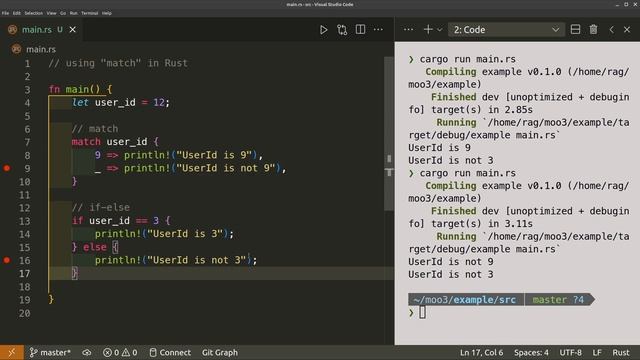The image size is (640, 360).
Task: Toggle breakpoint on line 9
Action: (x=7, y=168)
